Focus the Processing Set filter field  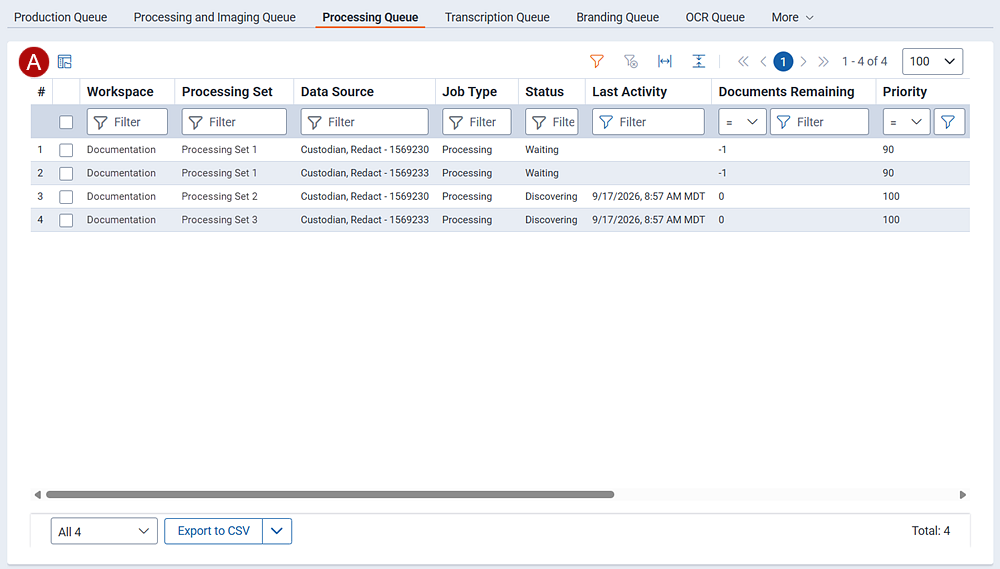(x=234, y=122)
